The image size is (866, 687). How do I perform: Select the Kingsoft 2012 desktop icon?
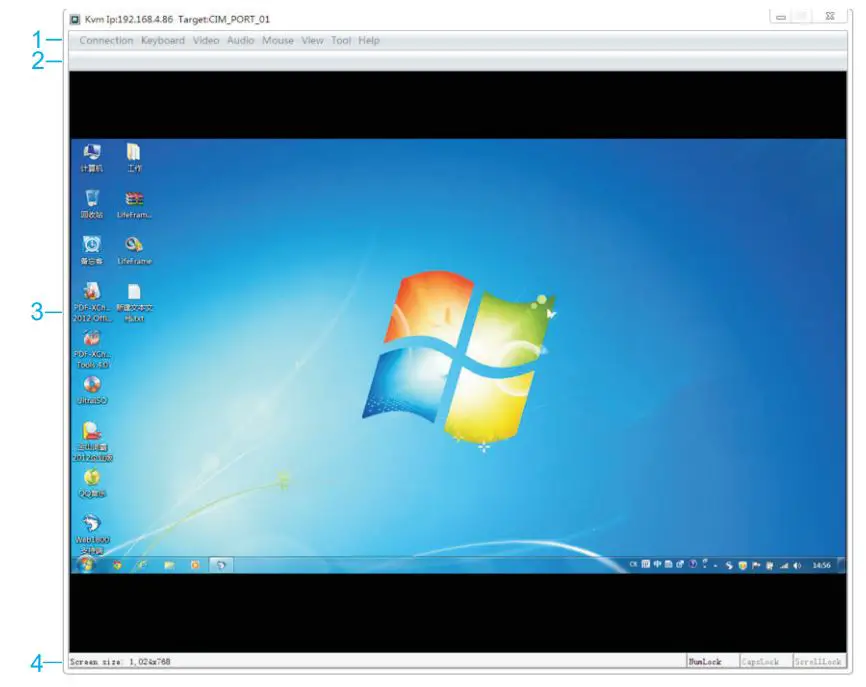click(x=92, y=442)
